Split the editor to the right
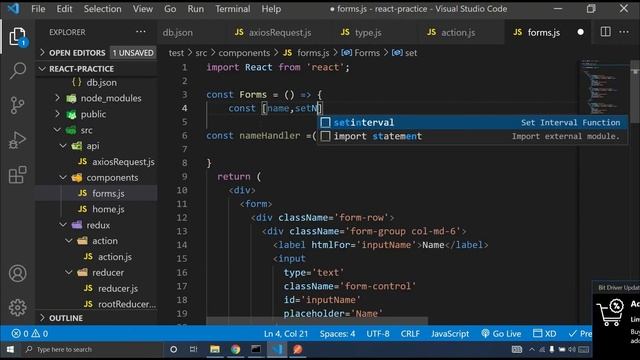This screenshot has width=640, height=360. [x=605, y=32]
